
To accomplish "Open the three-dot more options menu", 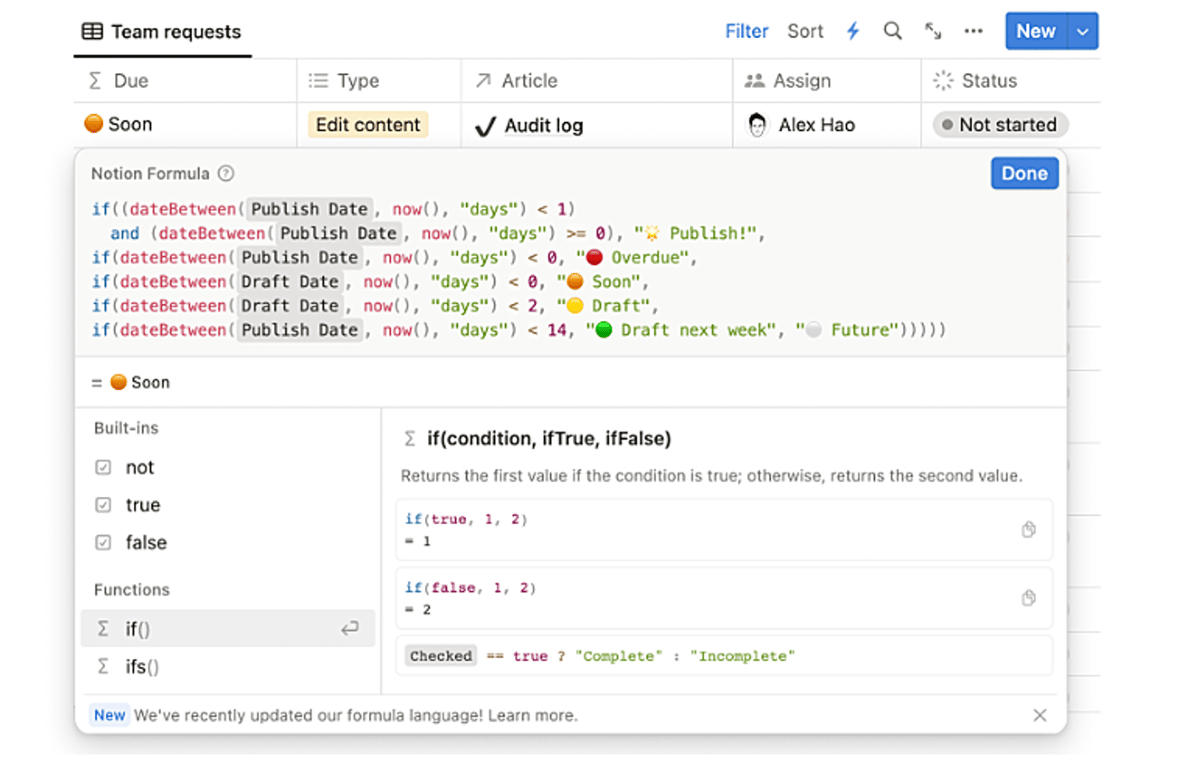I will [974, 31].
